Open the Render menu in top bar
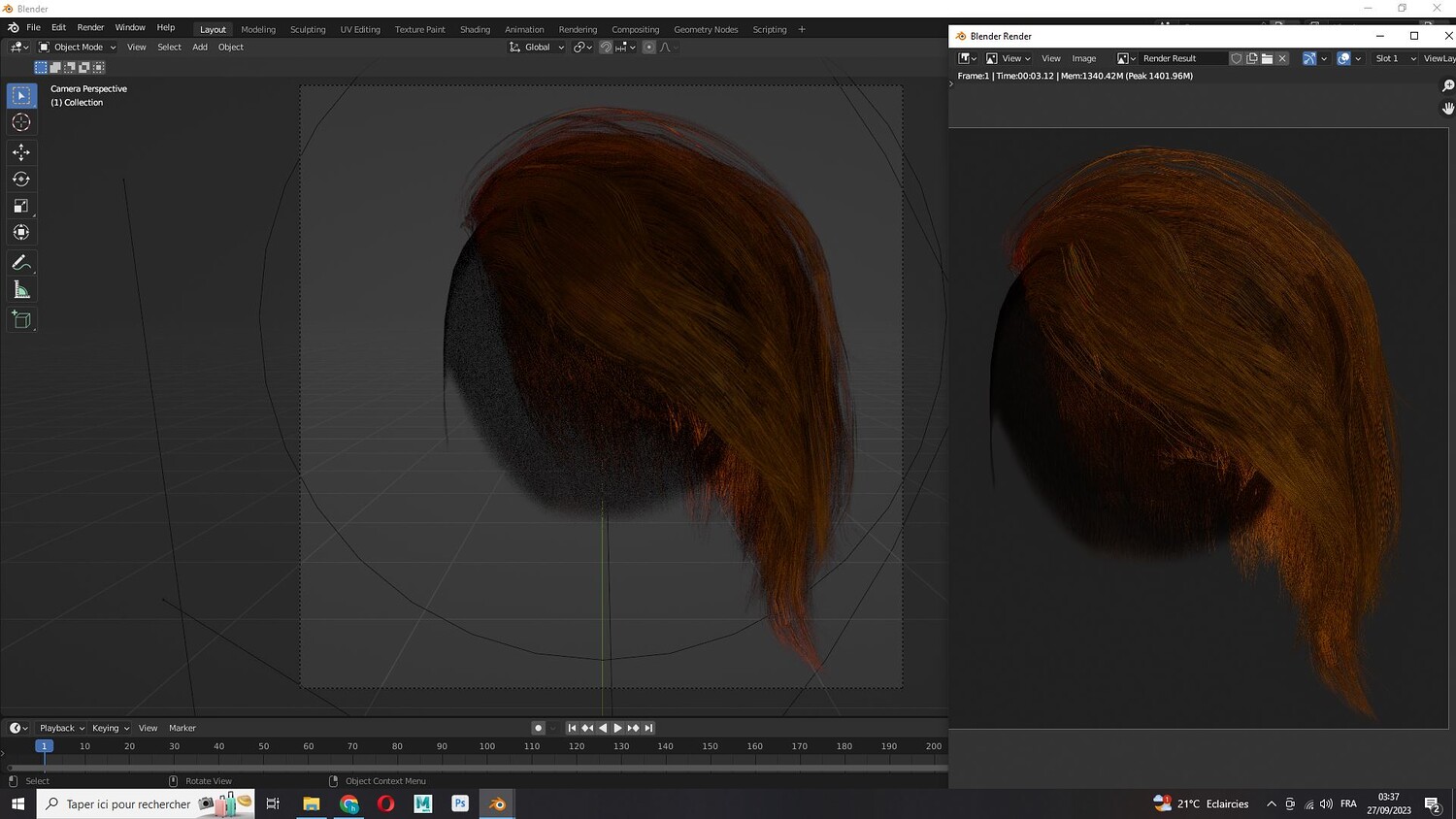Screen dimensions: 1456x819 (90, 28)
